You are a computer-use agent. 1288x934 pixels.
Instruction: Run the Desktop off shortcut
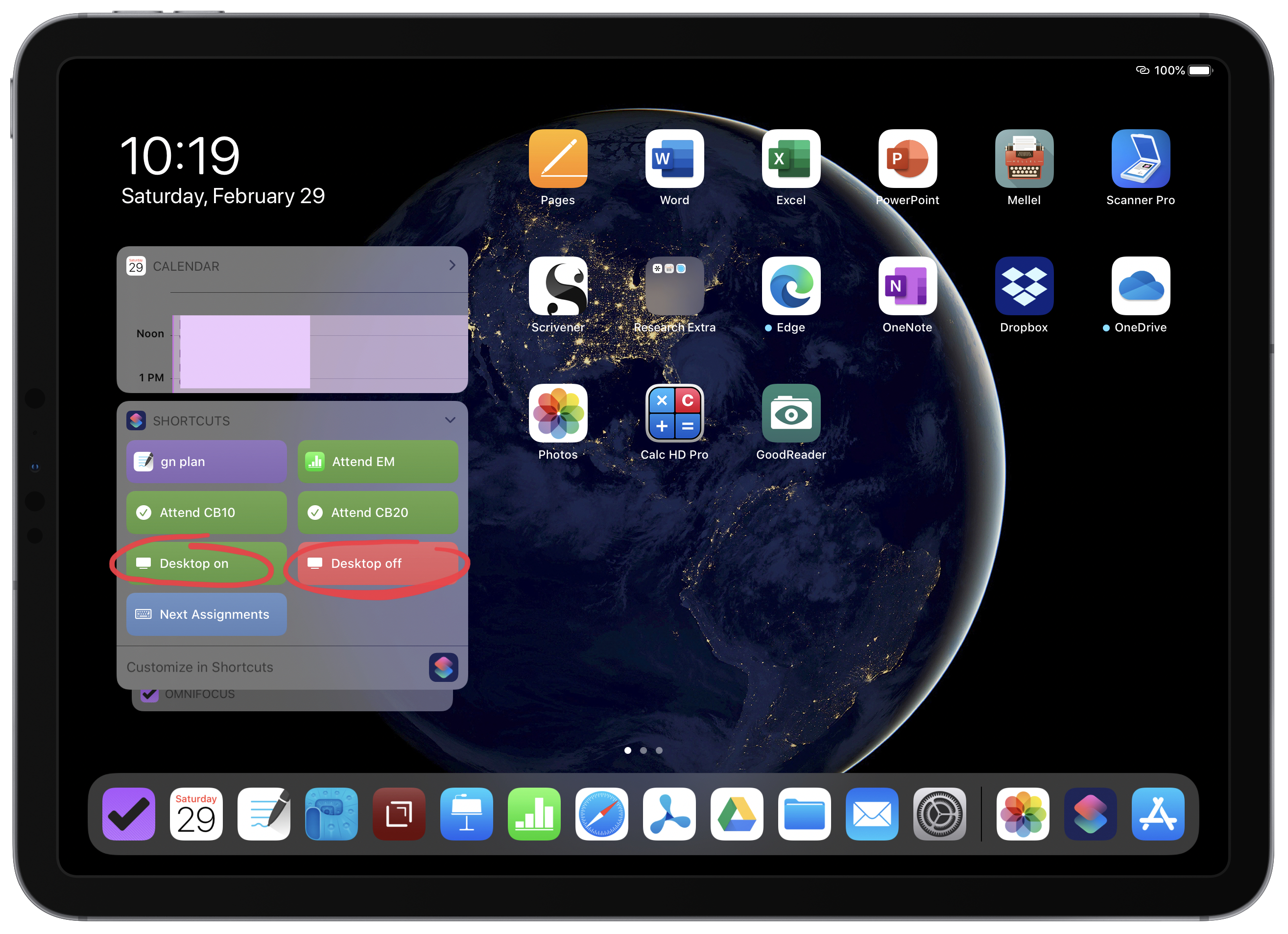(377, 563)
